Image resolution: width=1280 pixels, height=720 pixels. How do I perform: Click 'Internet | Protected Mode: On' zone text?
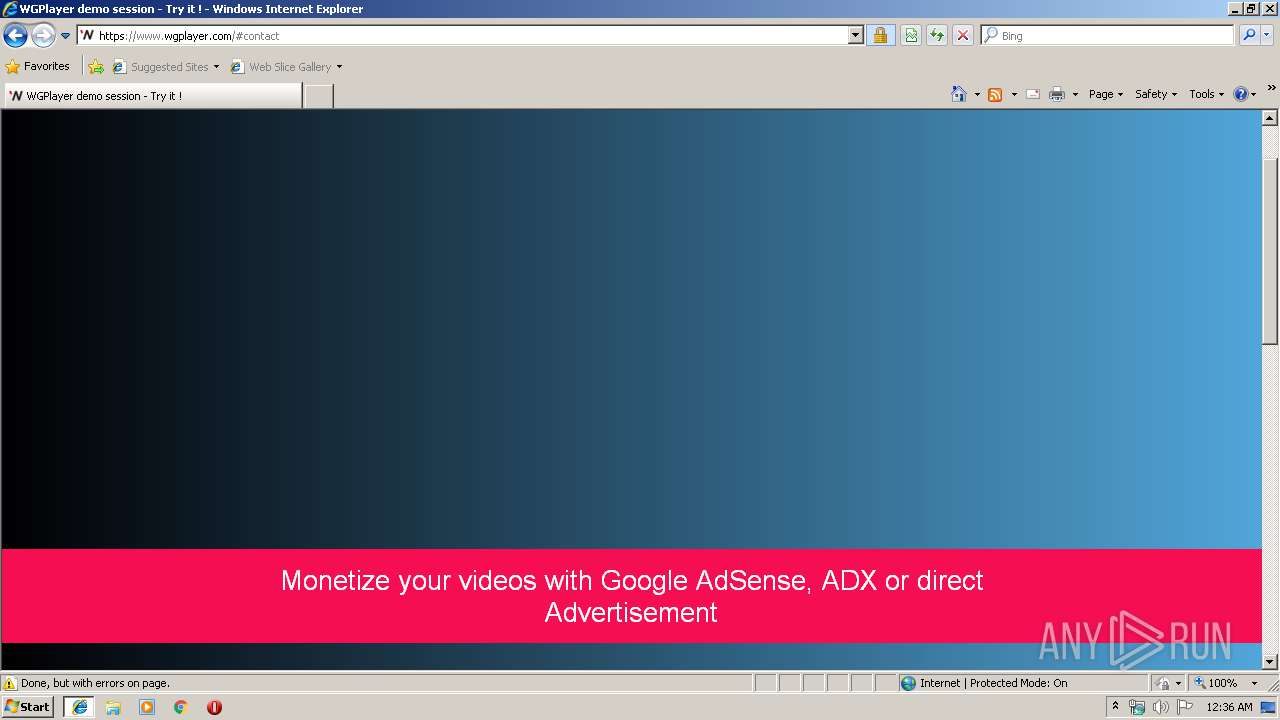993,683
